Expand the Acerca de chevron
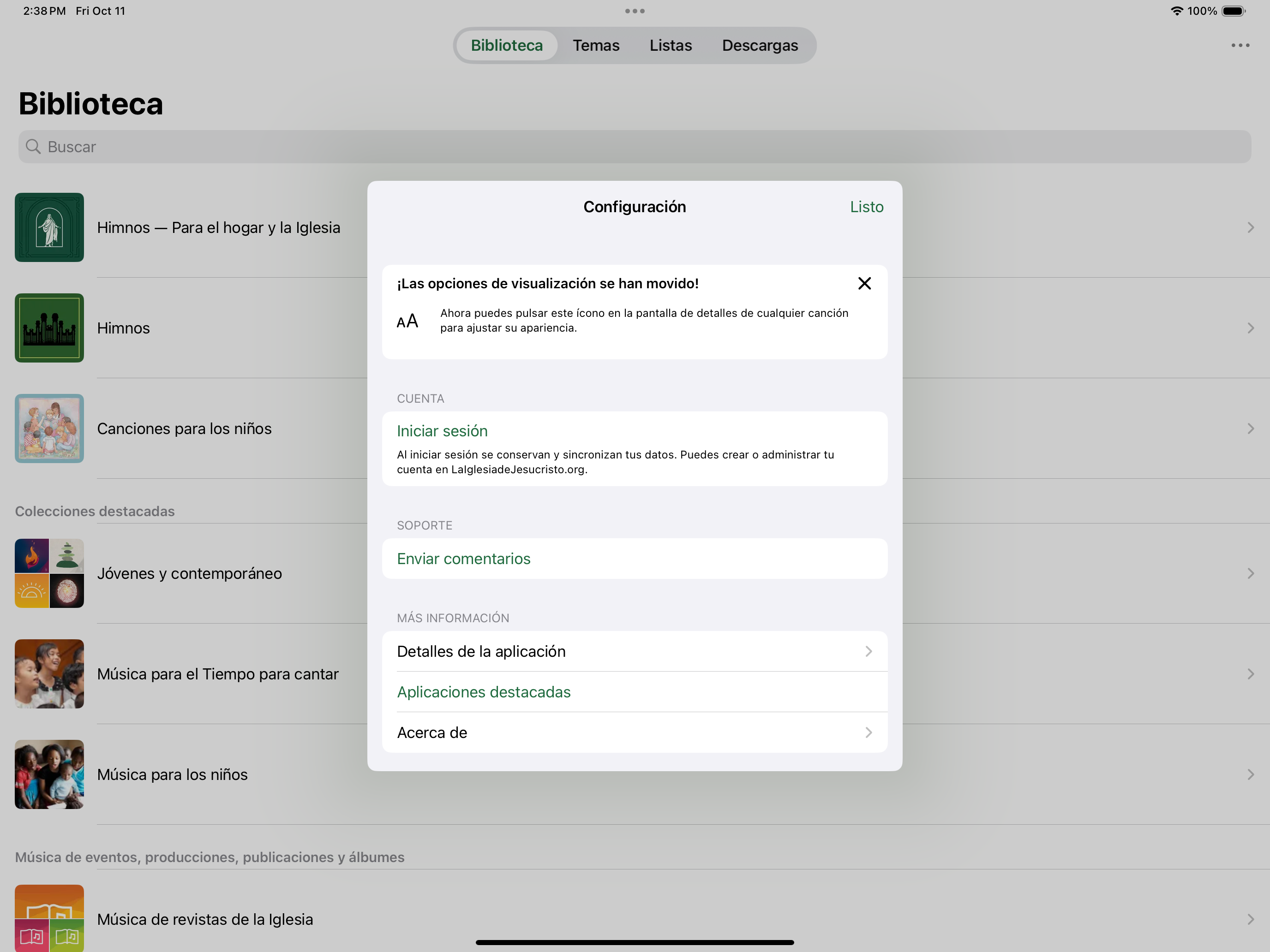Screen dimensions: 1270x952 coord(868,732)
